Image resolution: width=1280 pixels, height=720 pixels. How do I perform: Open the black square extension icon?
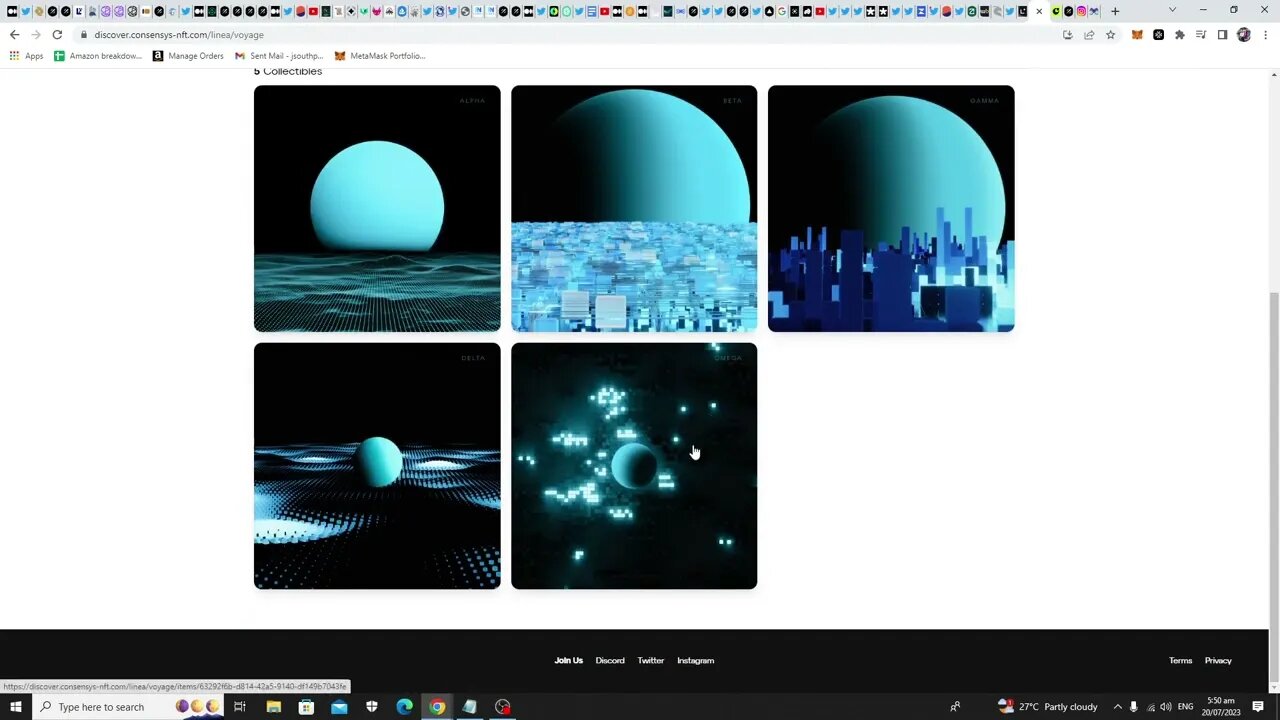click(x=1158, y=34)
